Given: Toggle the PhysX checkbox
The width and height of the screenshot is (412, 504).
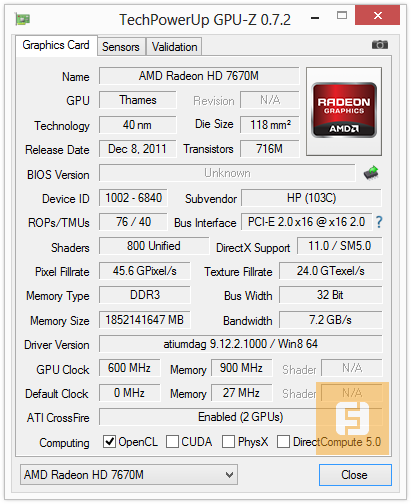Looking at the screenshot, I should point(228,441).
